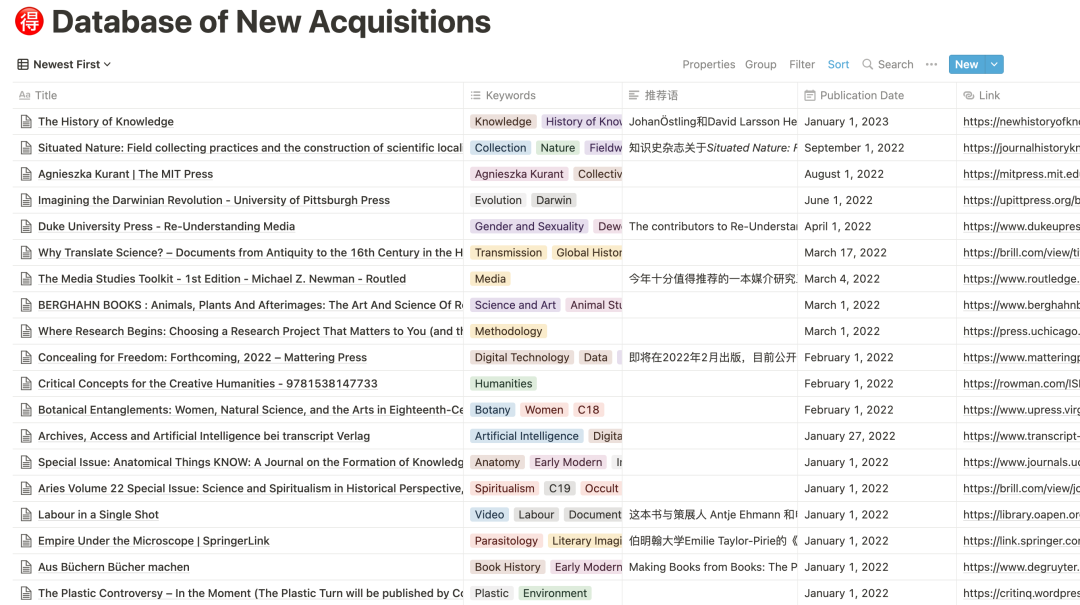
Task: Click the Search magnifier icon
Action: pos(868,64)
